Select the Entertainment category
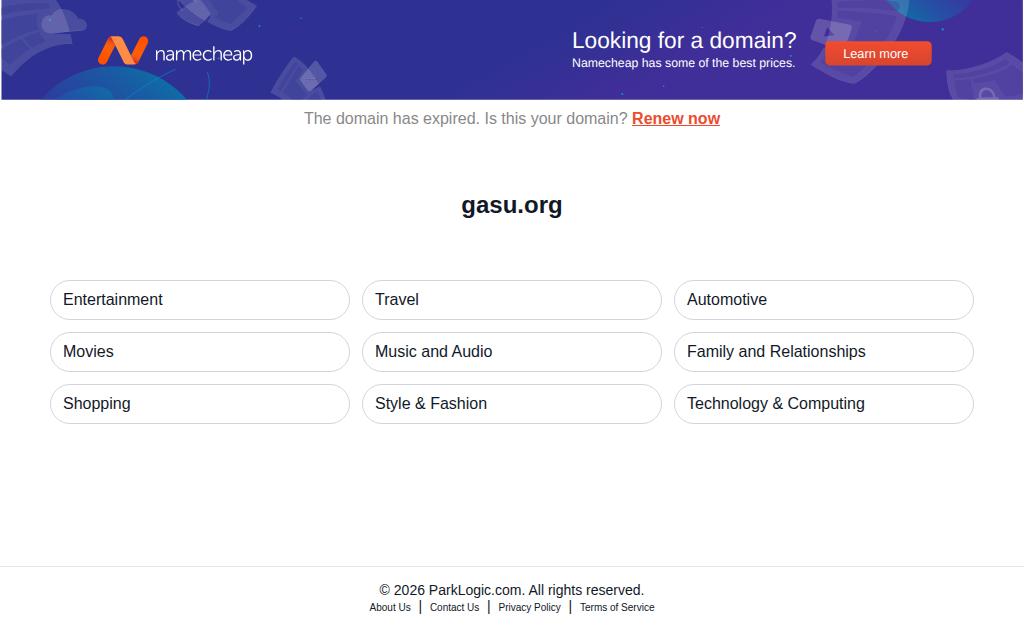The height and width of the screenshot is (629, 1024). point(200,300)
